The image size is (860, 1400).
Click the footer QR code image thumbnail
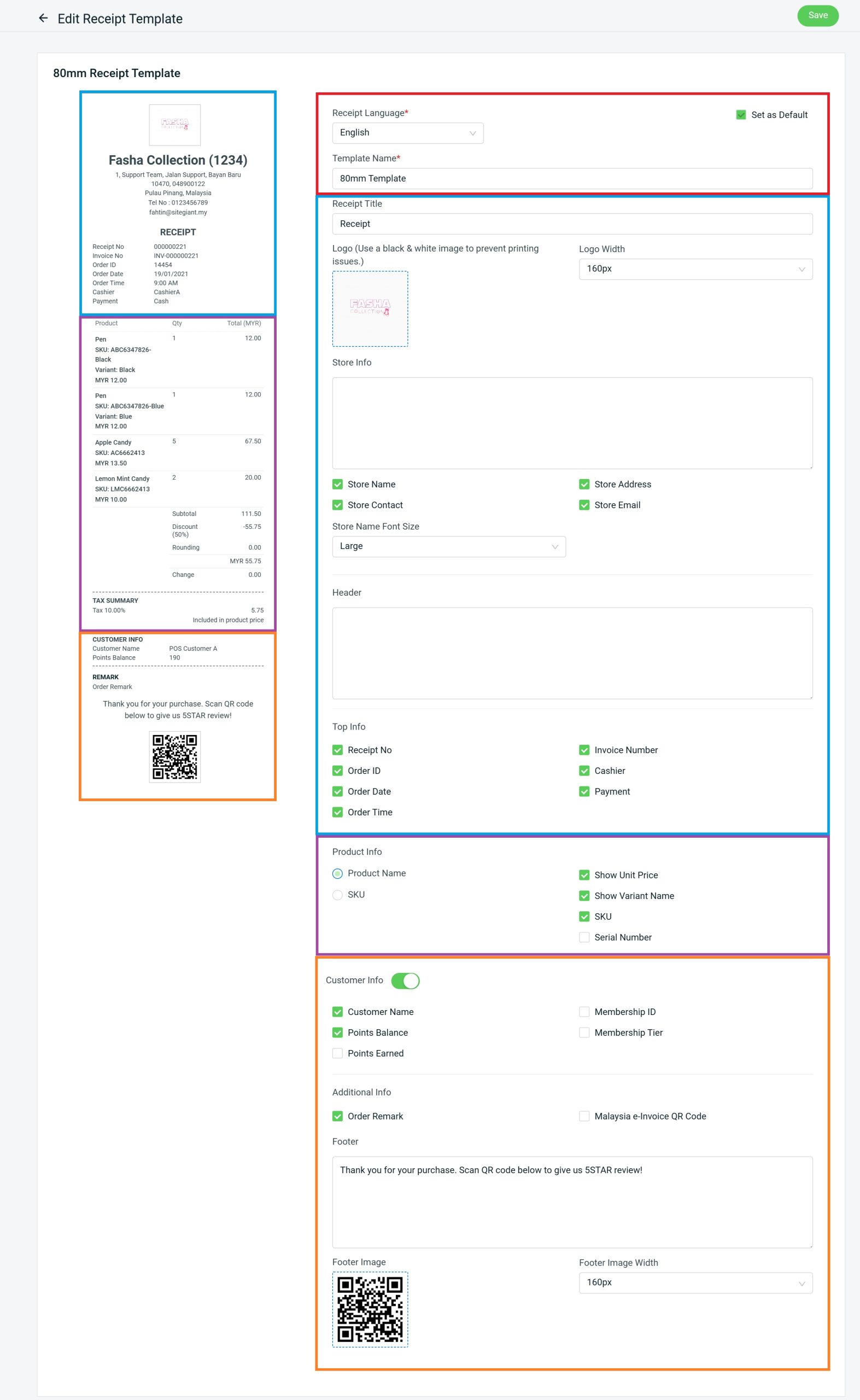pos(370,1309)
